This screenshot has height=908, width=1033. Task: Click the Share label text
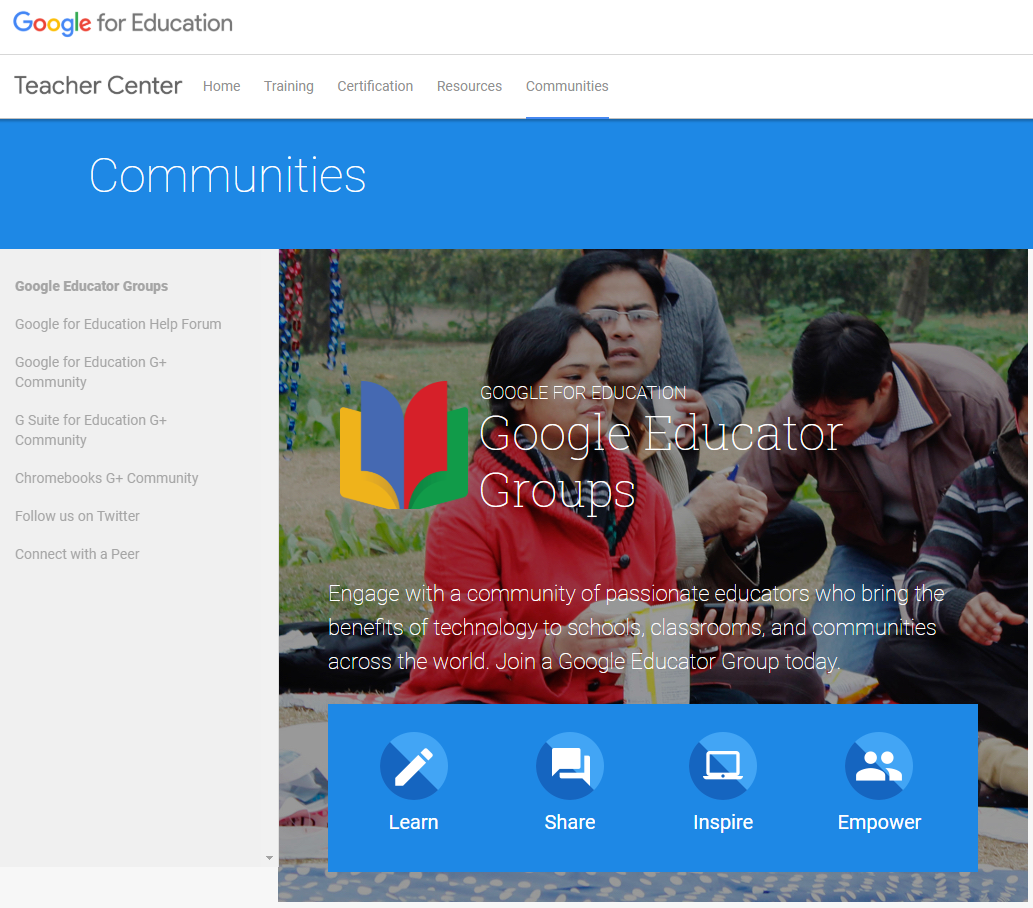tap(570, 822)
